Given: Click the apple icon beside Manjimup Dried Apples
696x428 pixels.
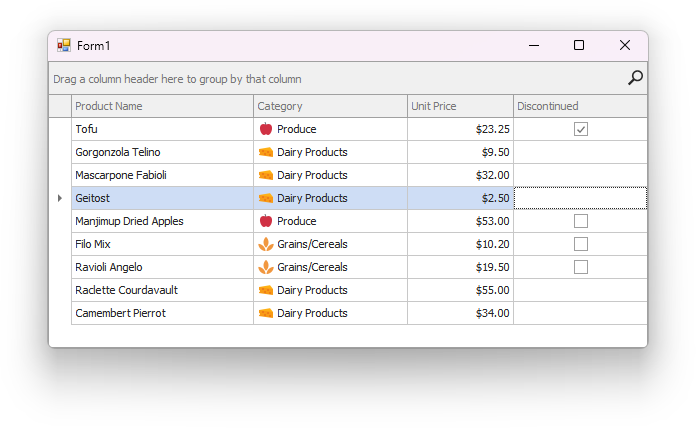Looking at the screenshot, I should point(266,221).
